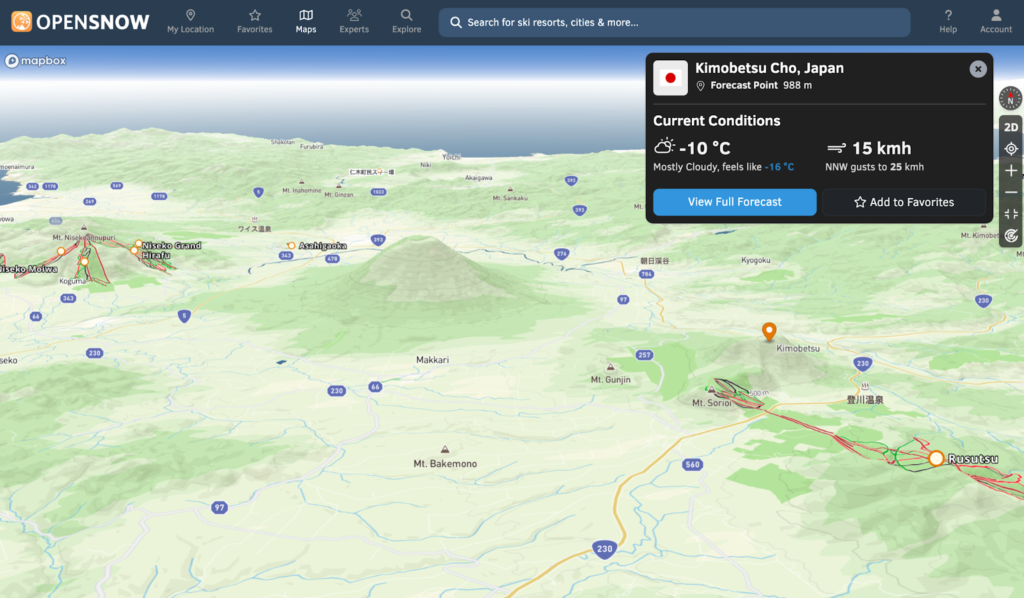
Task: Open the Experts section
Action: pyautogui.click(x=354, y=20)
